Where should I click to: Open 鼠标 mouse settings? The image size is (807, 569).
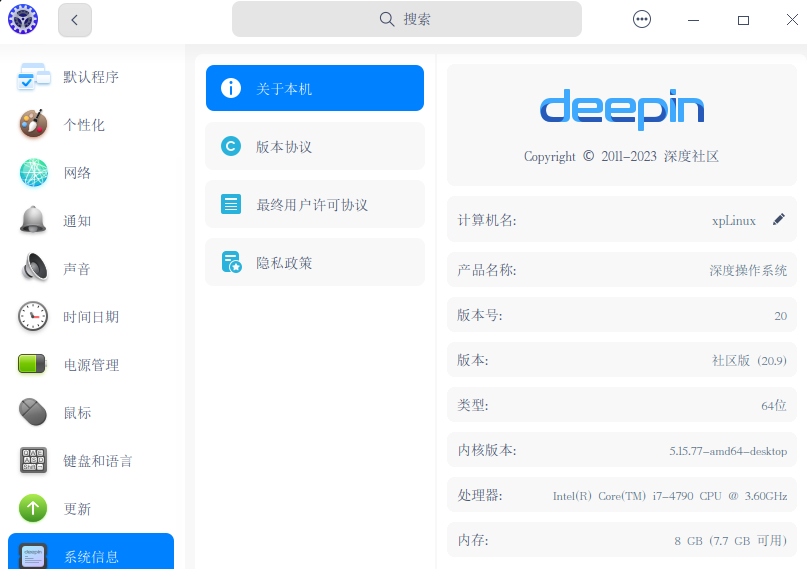point(91,413)
